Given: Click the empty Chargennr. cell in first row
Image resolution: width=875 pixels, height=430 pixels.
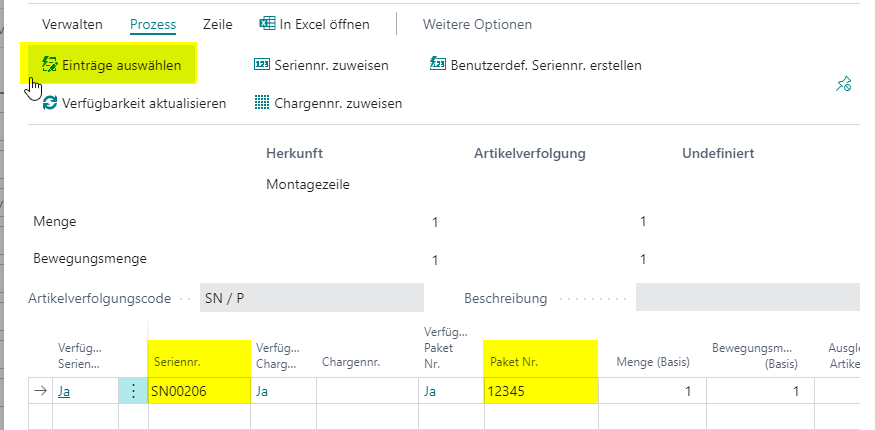Looking at the screenshot, I should pos(368,391).
